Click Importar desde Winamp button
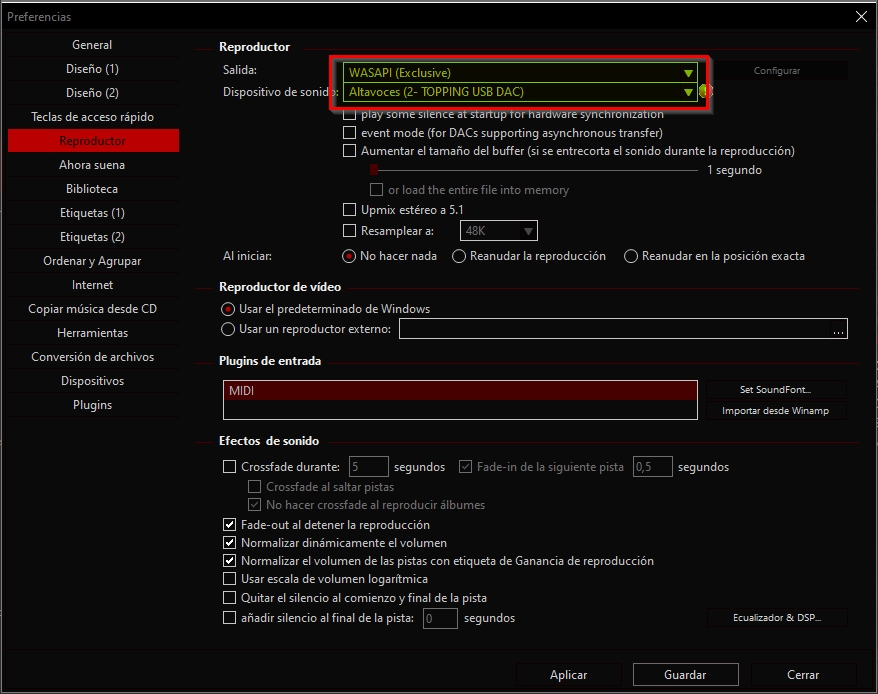Viewport: 878px width, 694px height. [776, 411]
